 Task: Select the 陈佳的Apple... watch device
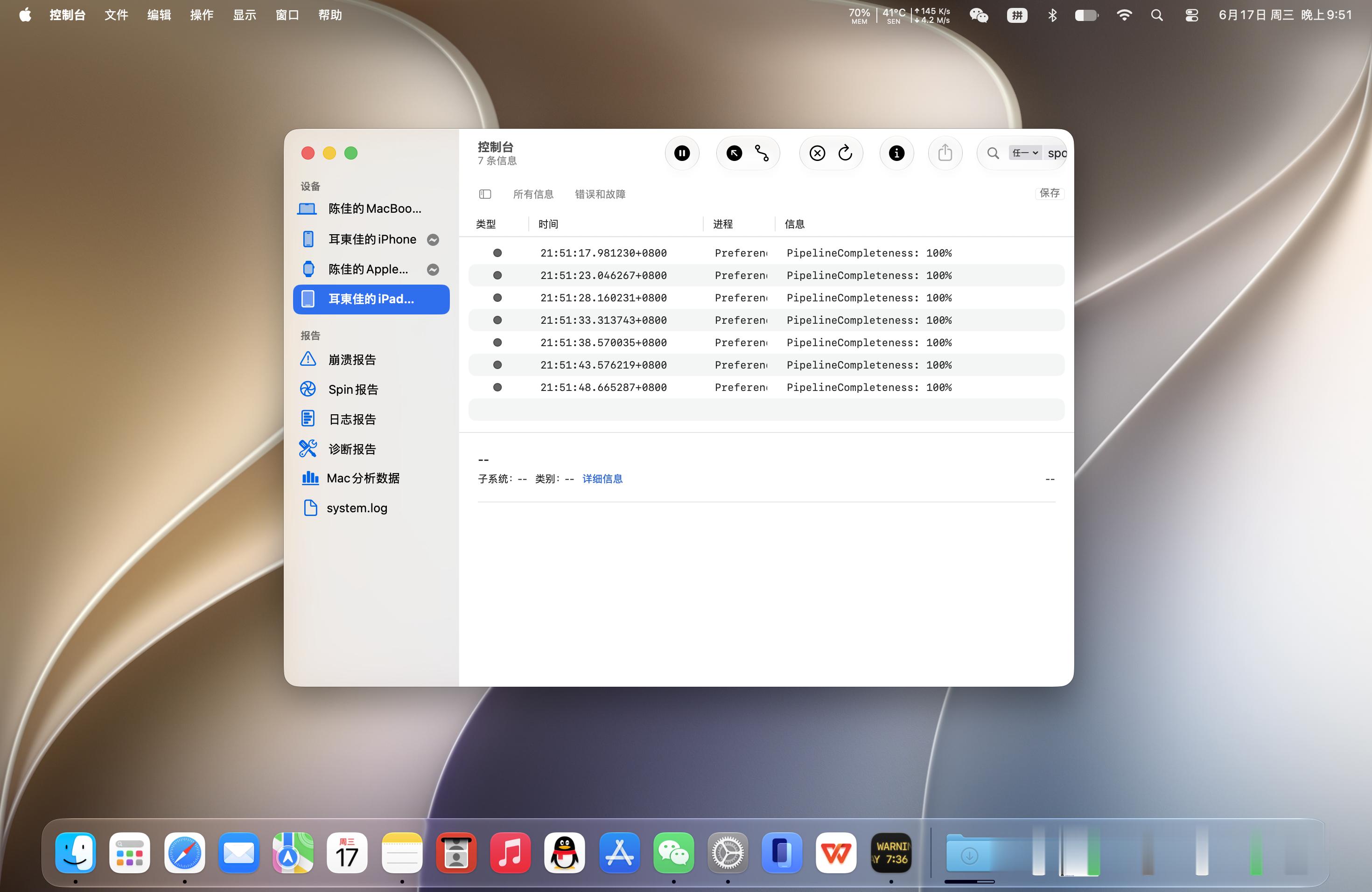[371, 269]
